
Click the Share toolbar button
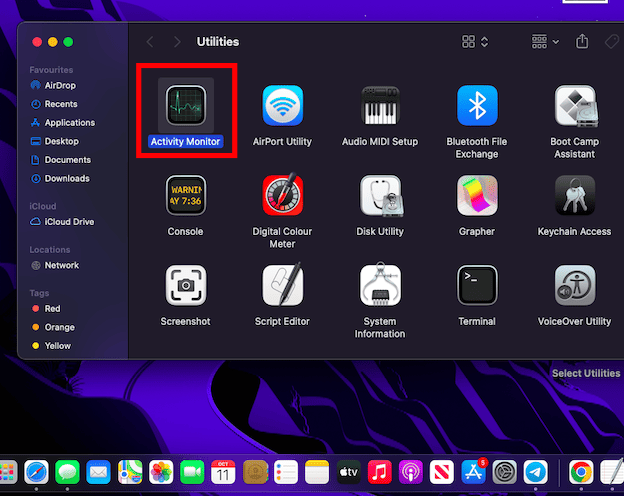coord(582,42)
